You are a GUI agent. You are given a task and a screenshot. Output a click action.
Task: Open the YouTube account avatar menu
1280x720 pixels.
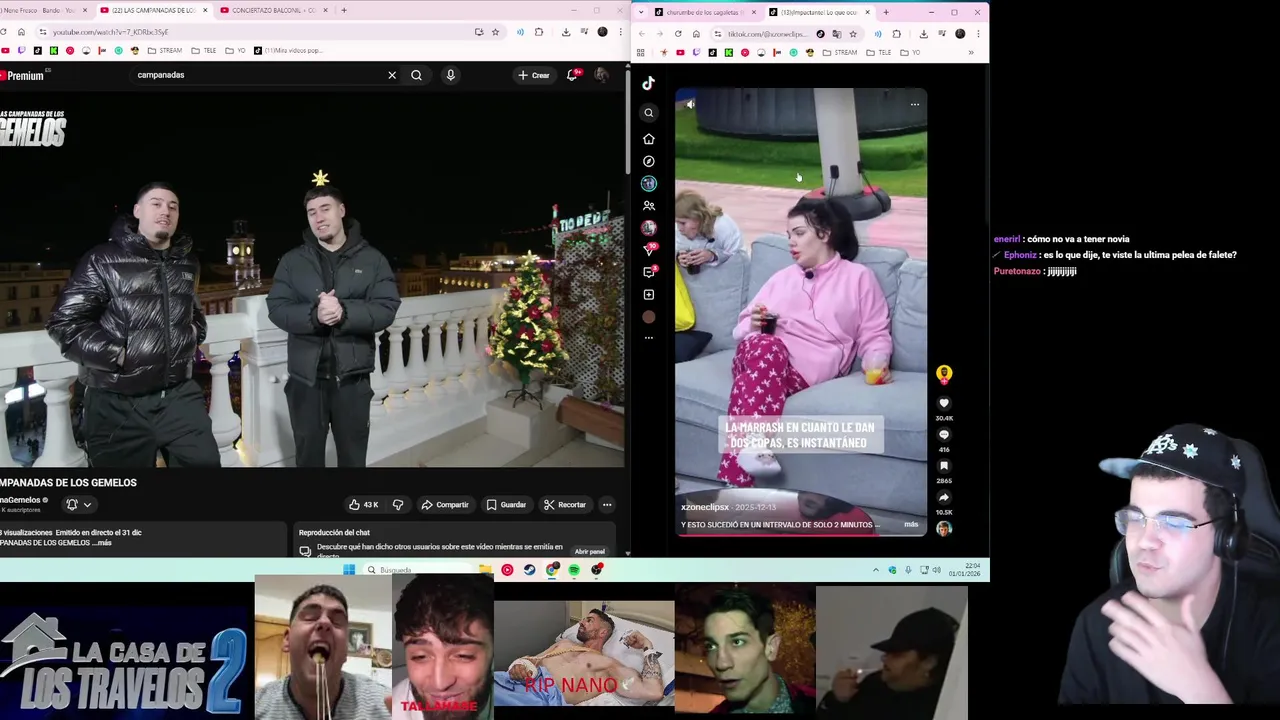point(601,75)
